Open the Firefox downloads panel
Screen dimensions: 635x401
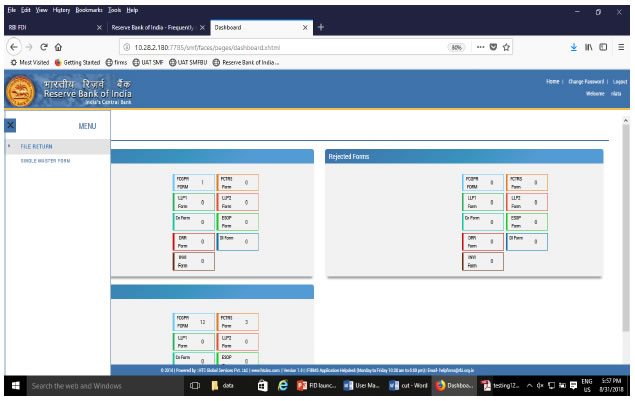pos(572,46)
